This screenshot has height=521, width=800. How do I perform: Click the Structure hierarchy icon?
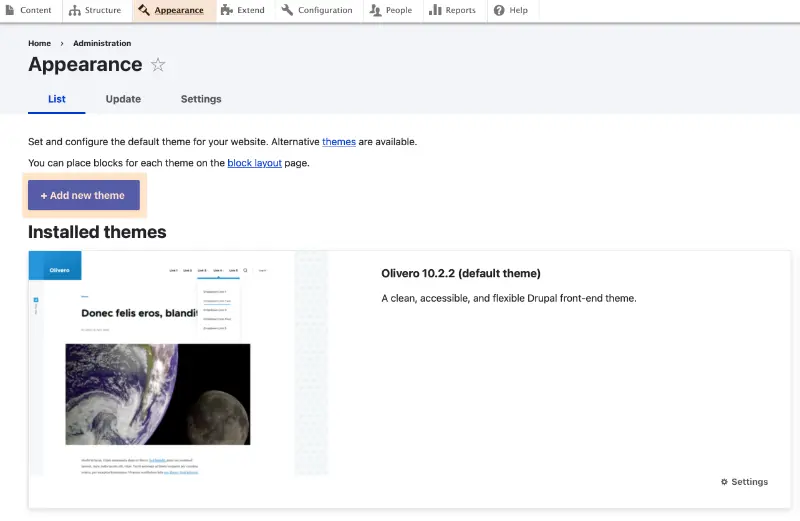(74, 10)
